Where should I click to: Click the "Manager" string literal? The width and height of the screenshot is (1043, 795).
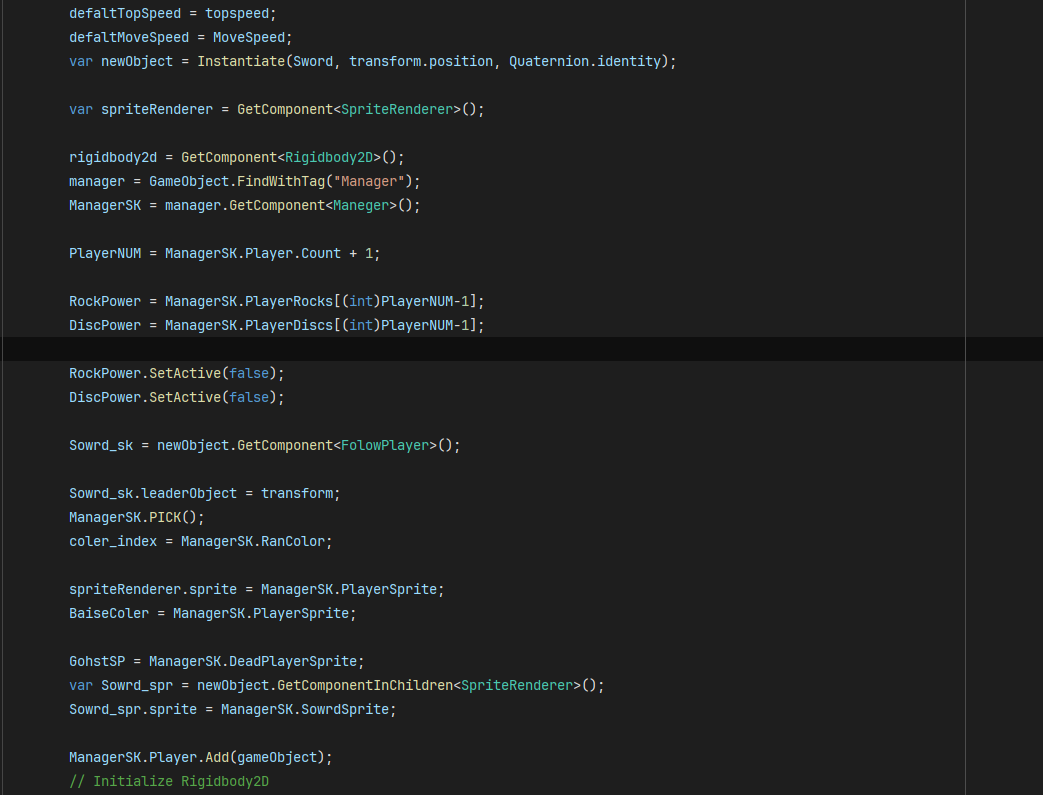[369, 181]
